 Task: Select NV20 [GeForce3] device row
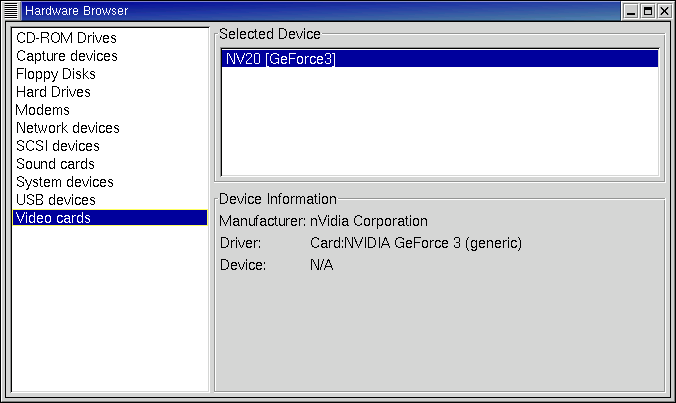pyautogui.click(x=440, y=59)
